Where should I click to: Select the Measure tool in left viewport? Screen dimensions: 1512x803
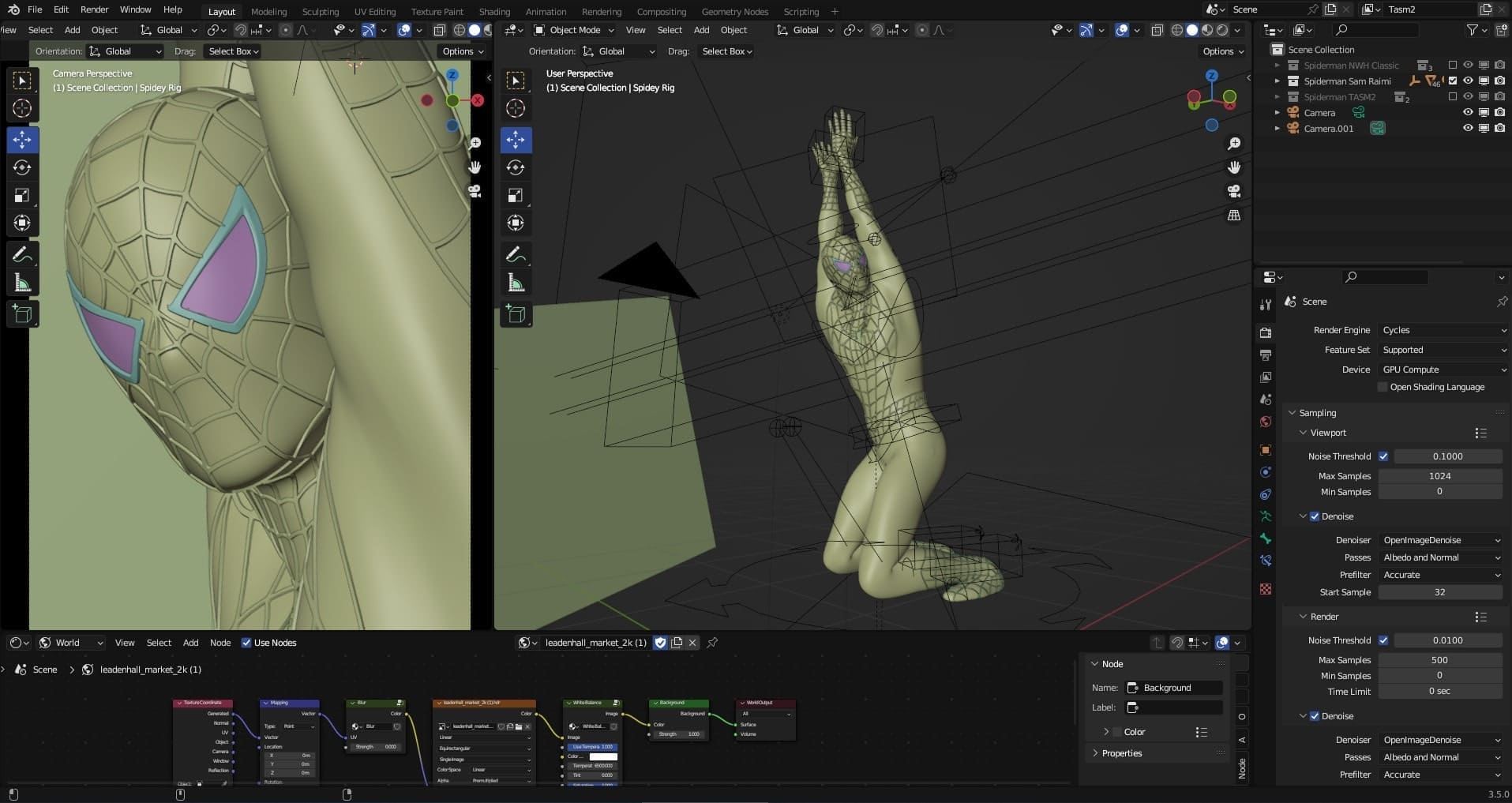[x=22, y=283]
